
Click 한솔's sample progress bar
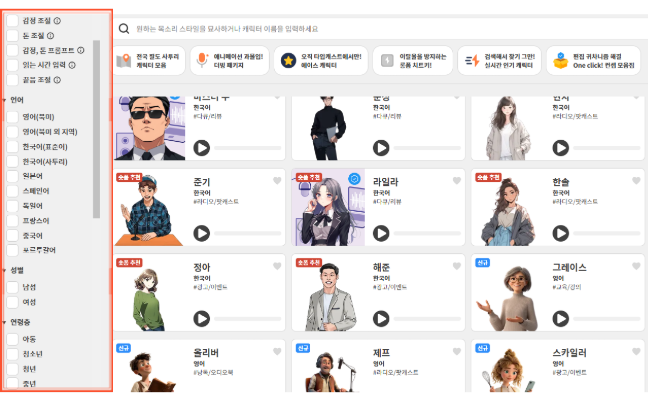click(x=607, y=233)
